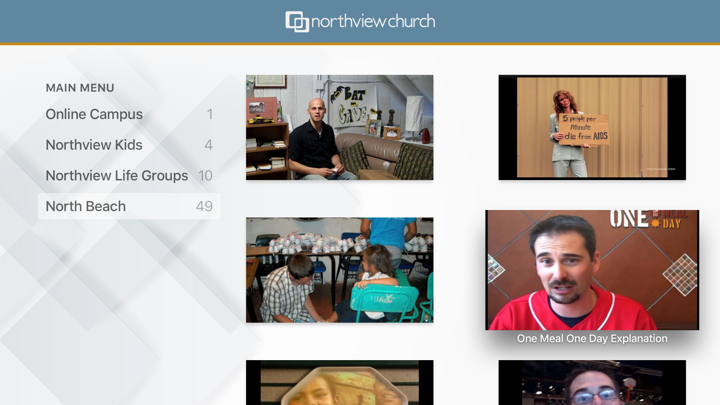Select Northview Kids in main menu
The image size is (720, 405).
point(129,145)
